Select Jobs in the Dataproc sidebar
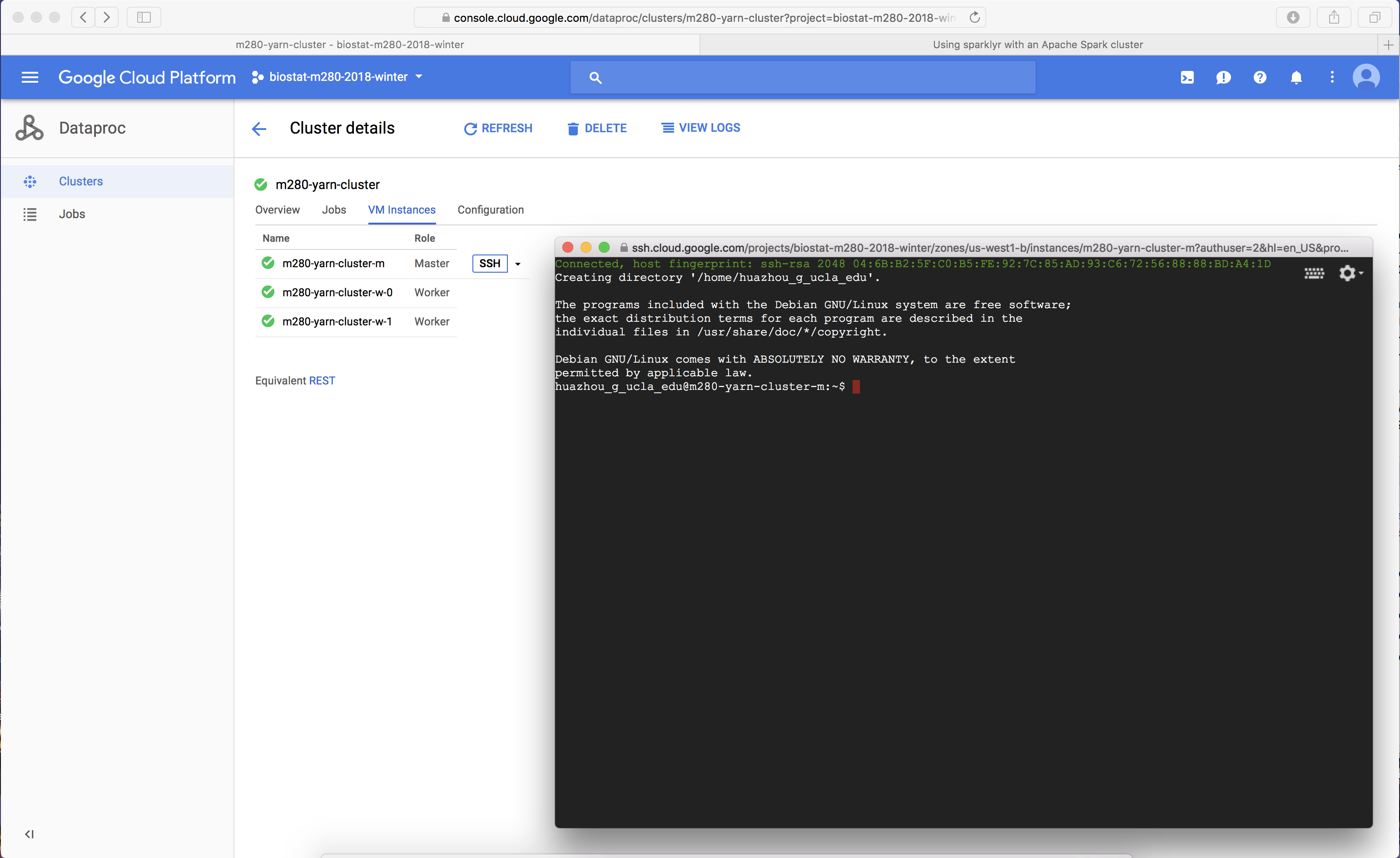Viewport: 1400px width, 858px height. tap(72, 214)
